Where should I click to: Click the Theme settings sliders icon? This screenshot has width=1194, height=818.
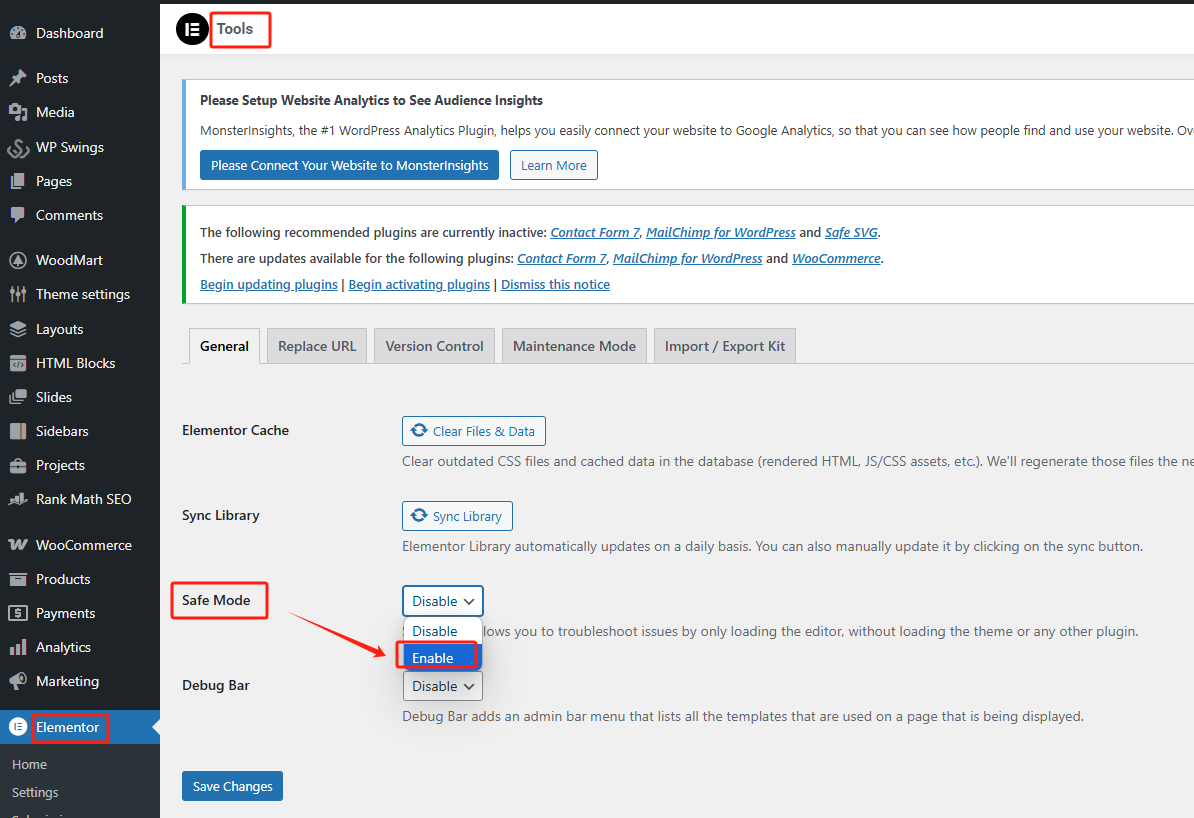[17, 294]
